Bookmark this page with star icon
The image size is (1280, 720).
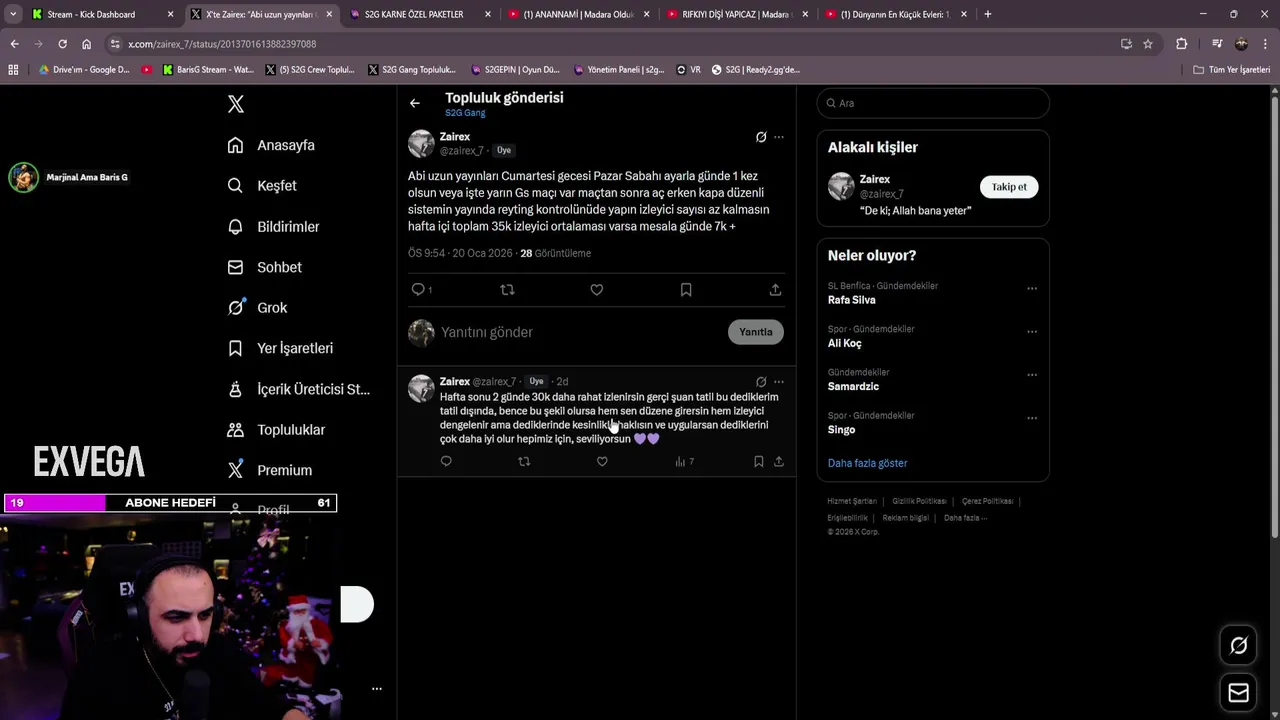(x=1148, y=44)
